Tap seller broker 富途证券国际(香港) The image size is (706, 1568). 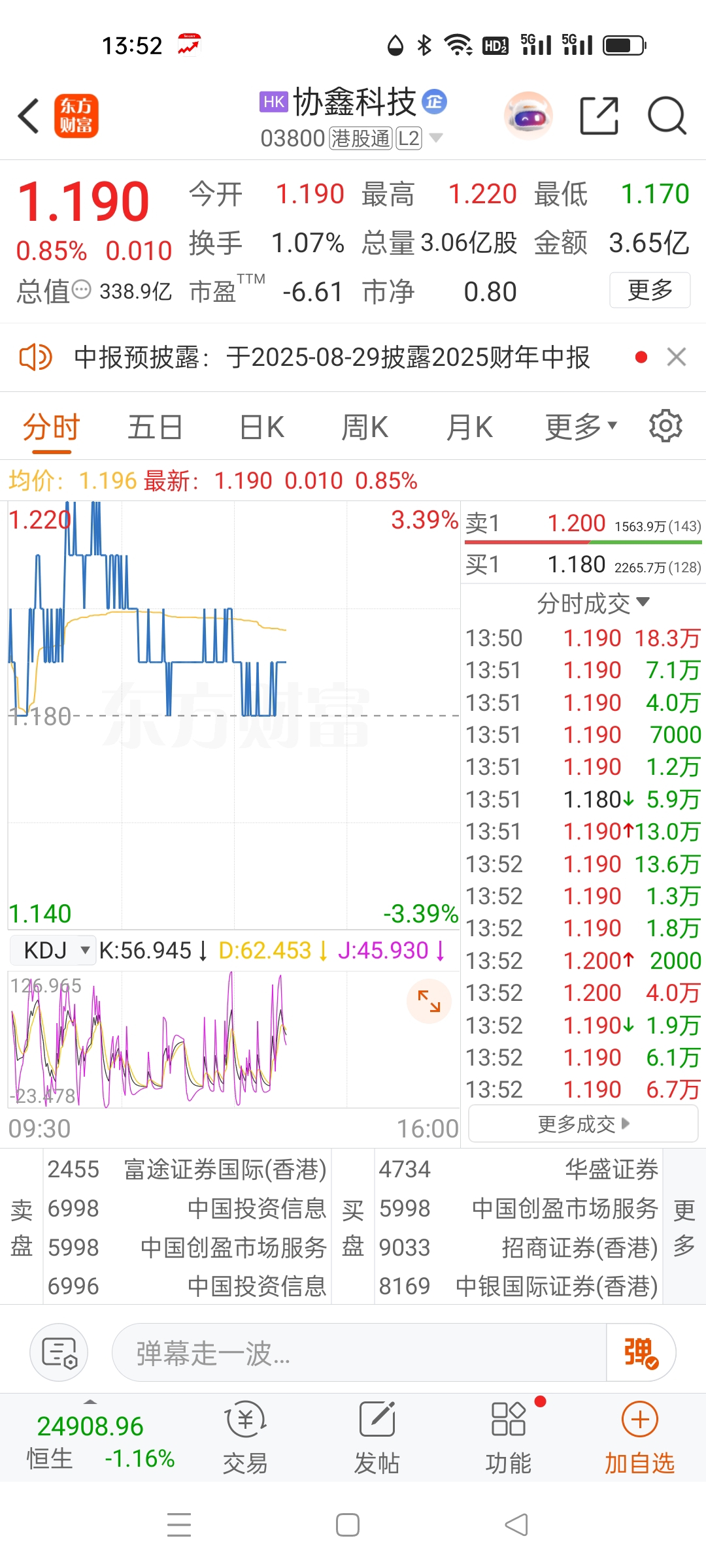(x=187, y=1169)
